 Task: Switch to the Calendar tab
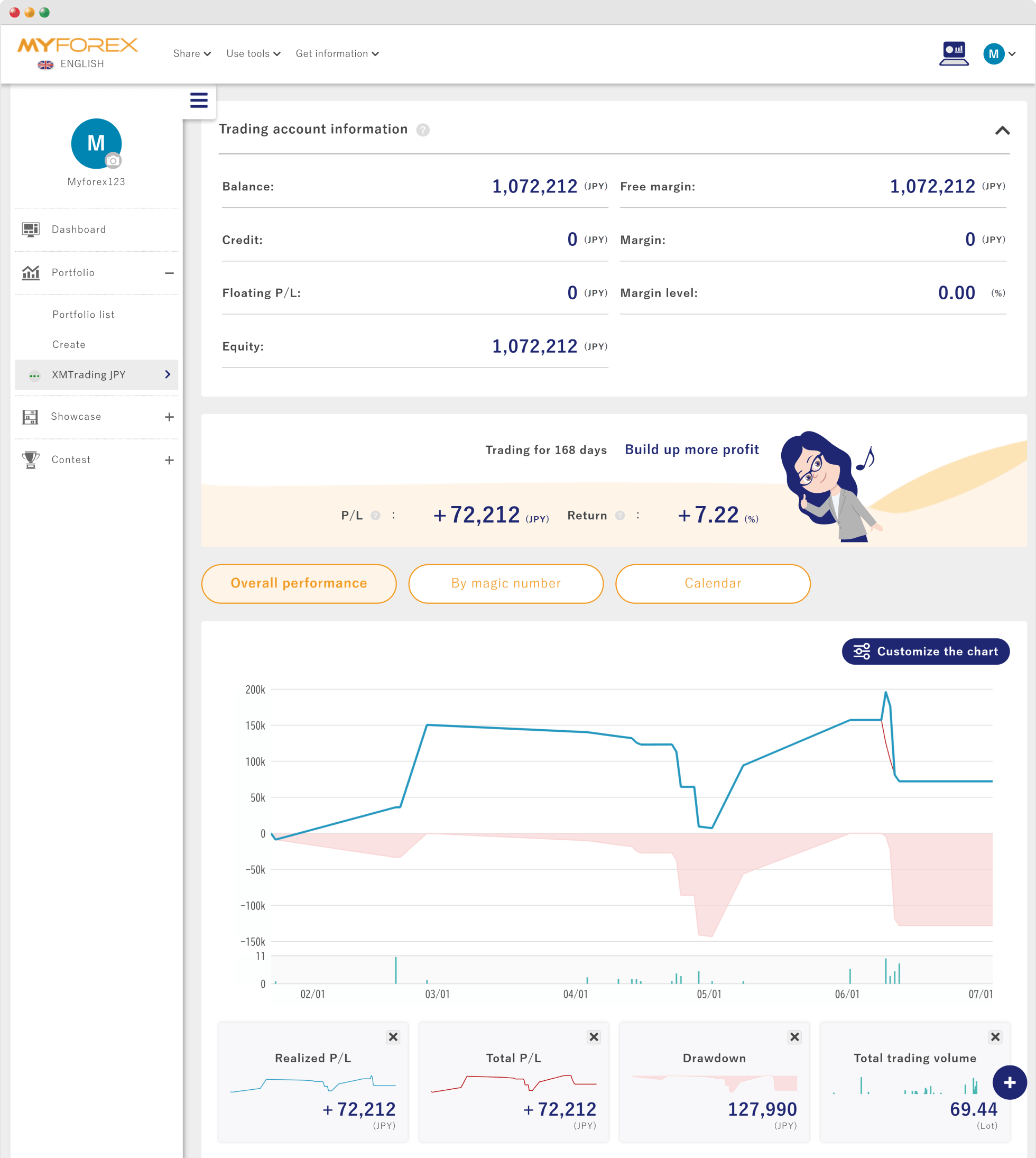click(x=713, y=584)
